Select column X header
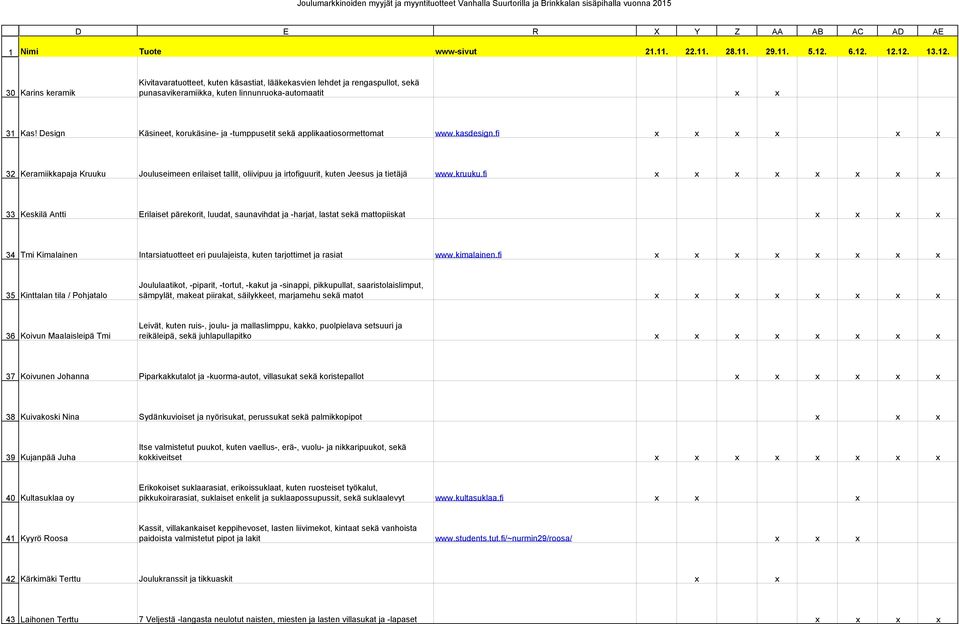 pyautogui.click(x=657, y=31)
